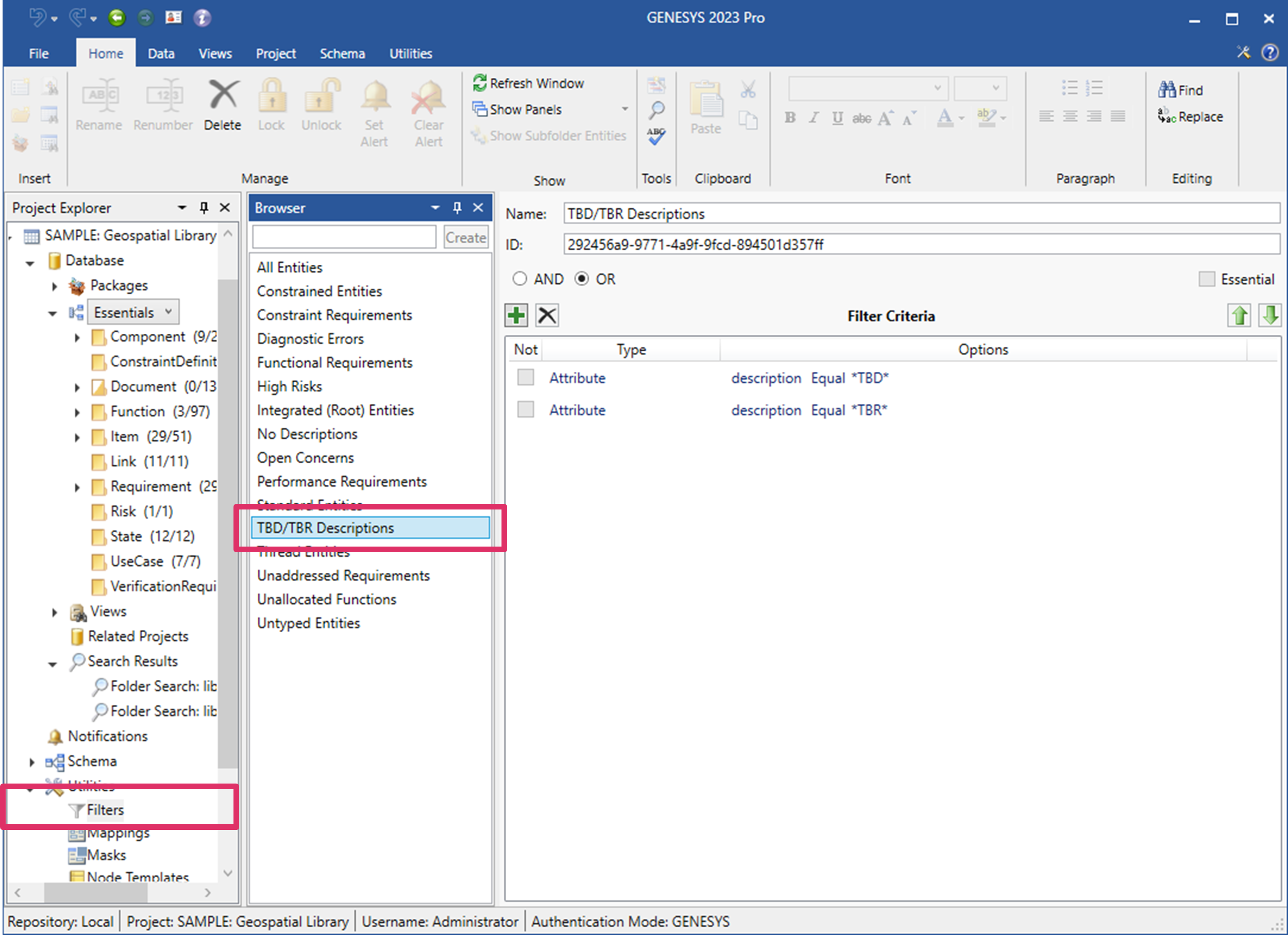
Task: Switch to the Utilities tab
Action: coord(411,54)
